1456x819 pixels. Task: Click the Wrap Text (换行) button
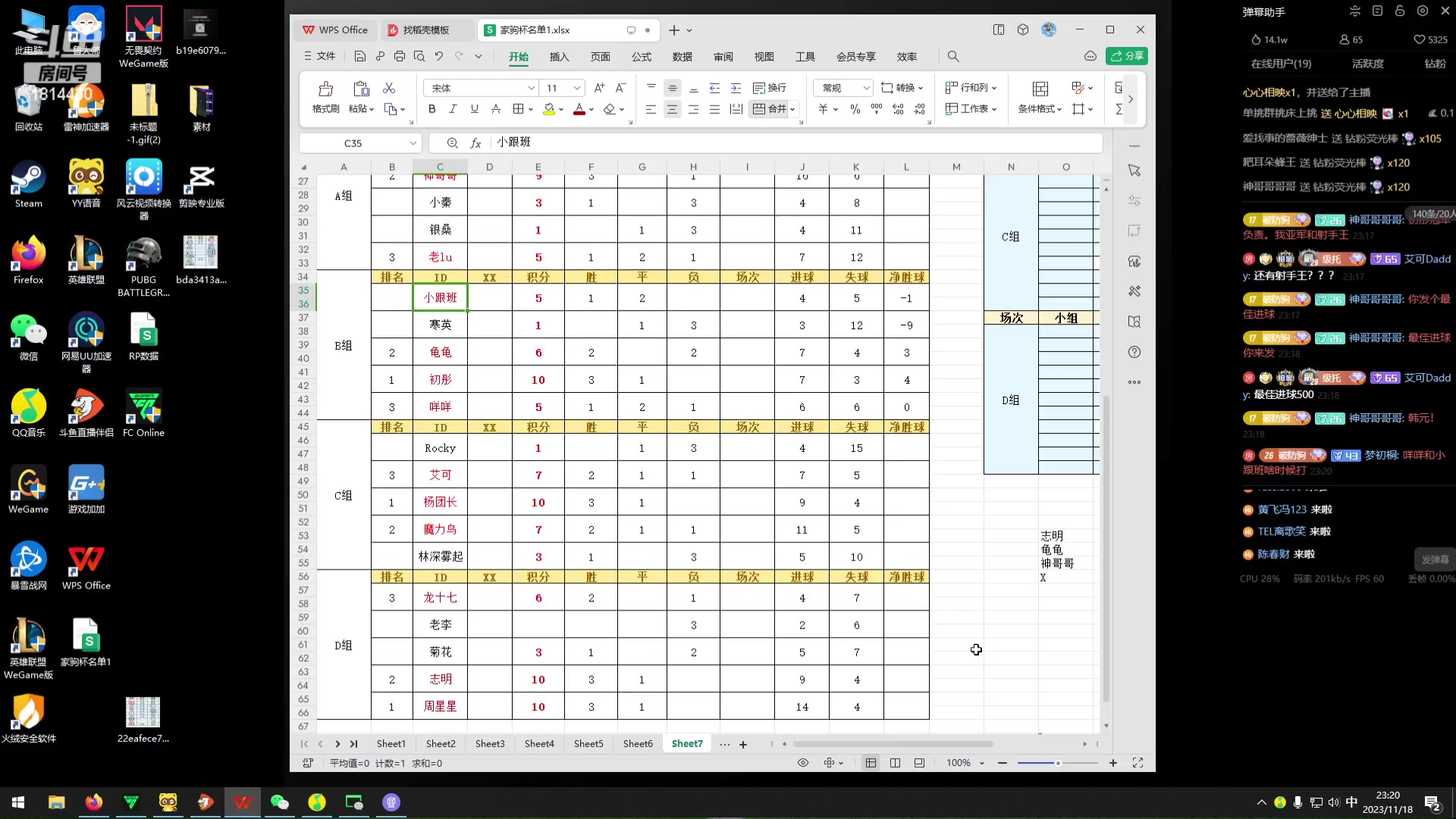click(x=770, y=88)
